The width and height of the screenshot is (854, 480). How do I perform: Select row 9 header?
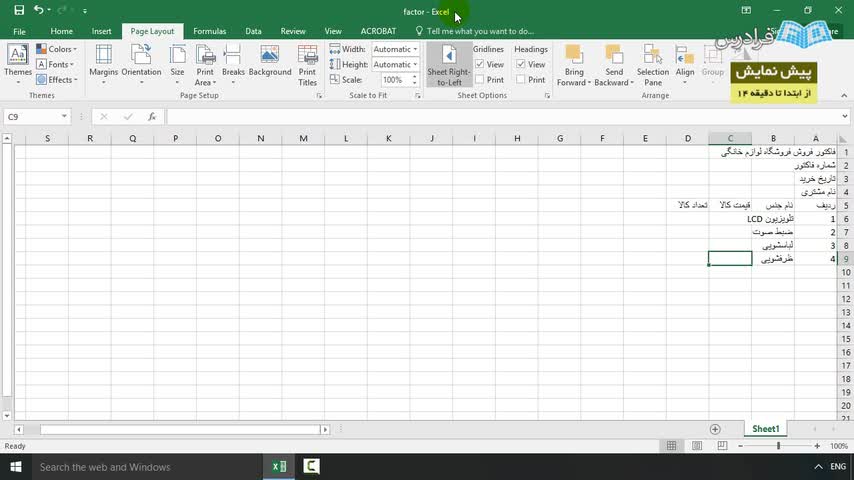click(845, 259)
